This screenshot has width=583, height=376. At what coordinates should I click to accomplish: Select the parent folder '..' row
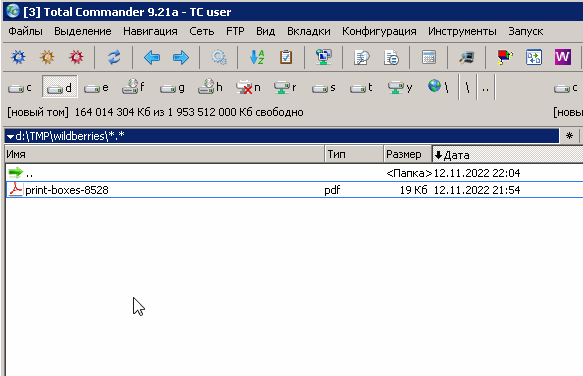pos(294,173)
